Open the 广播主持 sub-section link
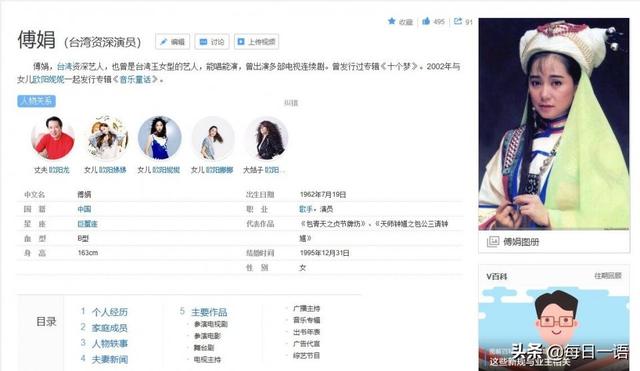 307,309
